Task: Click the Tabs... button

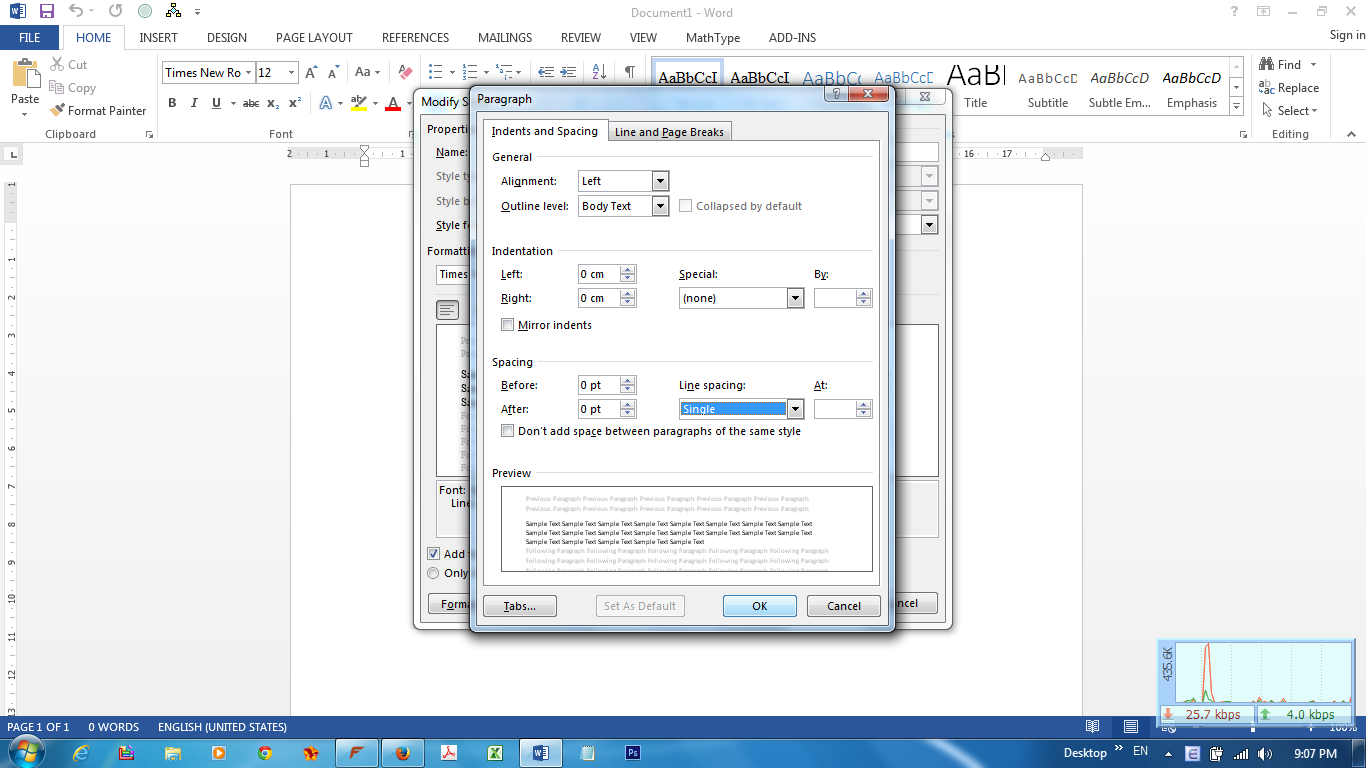Action: tap(520, 606)
